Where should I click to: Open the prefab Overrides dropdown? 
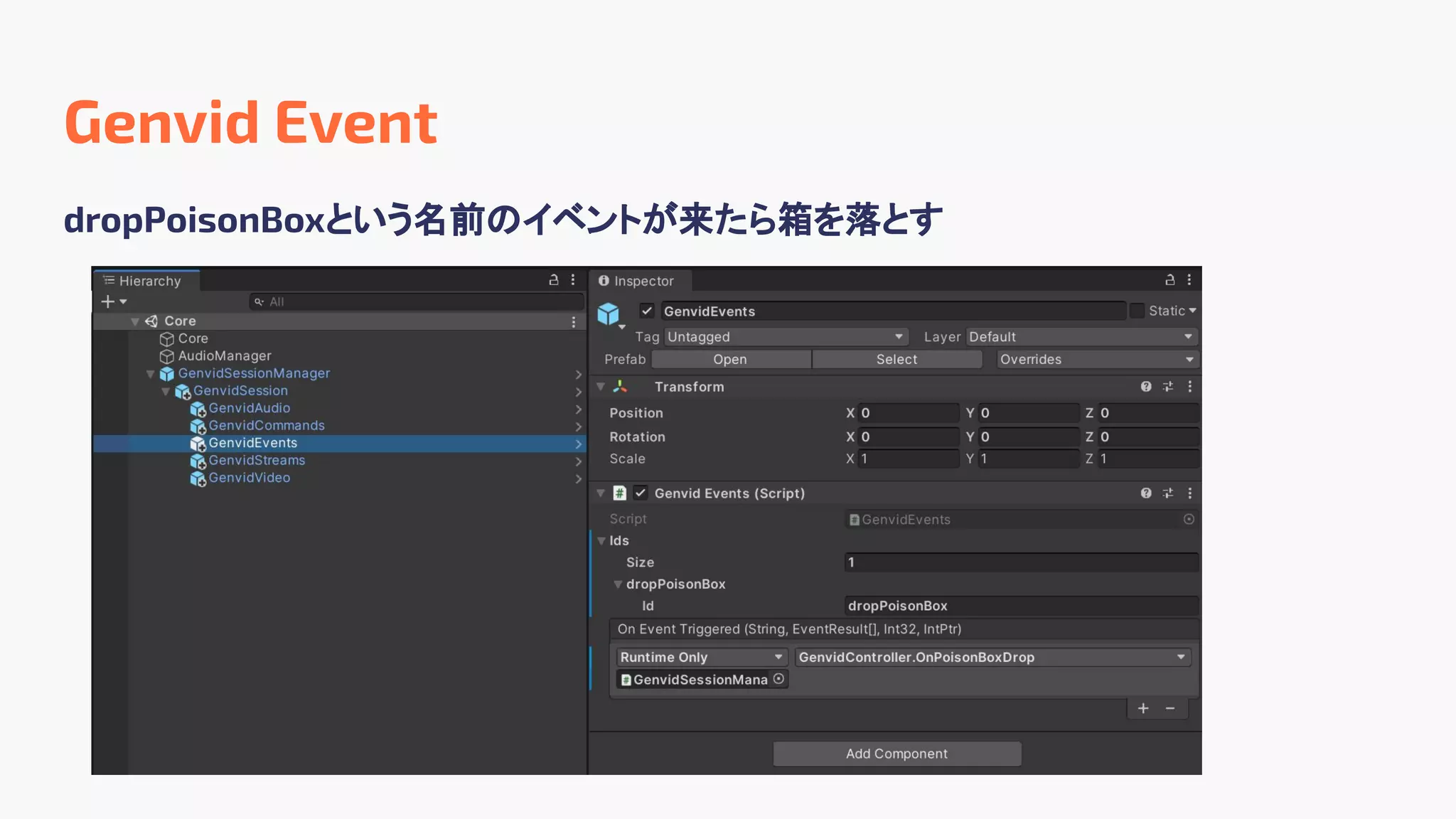coord(1098,360)
